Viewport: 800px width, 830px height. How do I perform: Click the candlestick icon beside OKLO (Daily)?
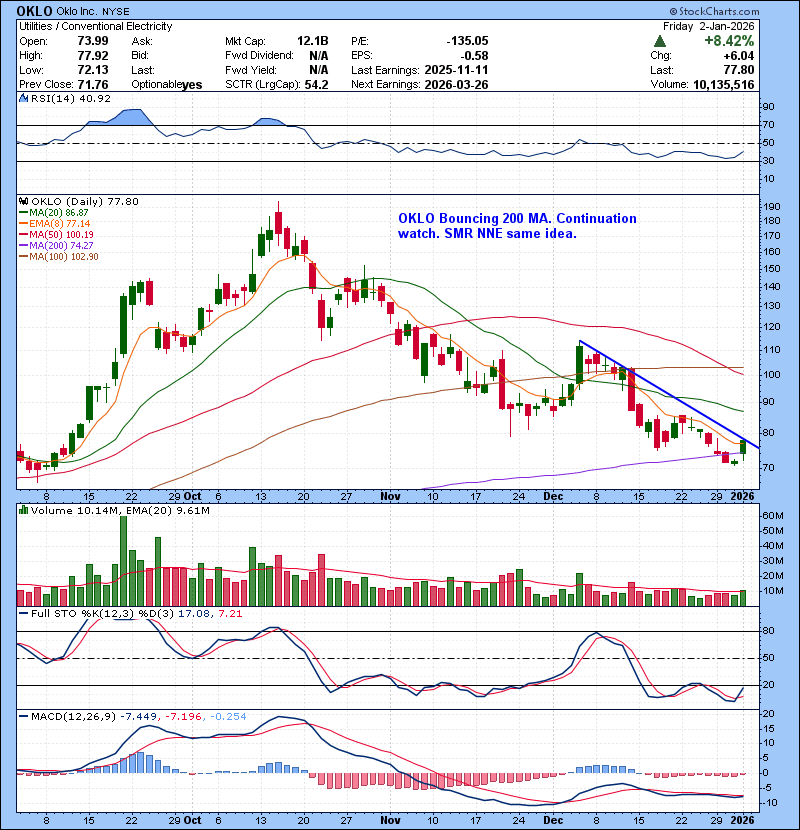[x=23, y=202]
